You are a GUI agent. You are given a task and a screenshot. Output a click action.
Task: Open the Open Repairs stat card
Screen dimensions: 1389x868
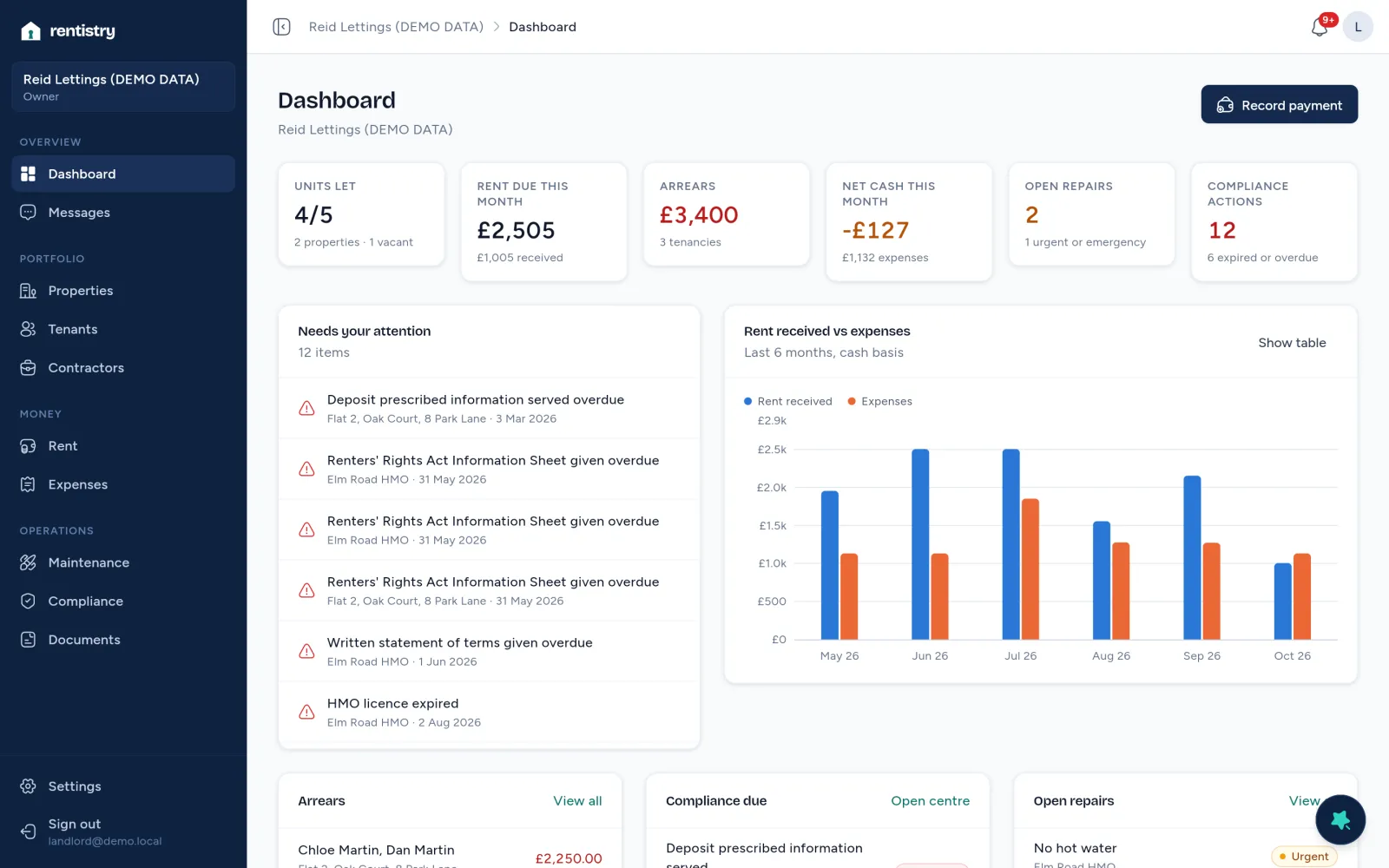(1091, 214)
